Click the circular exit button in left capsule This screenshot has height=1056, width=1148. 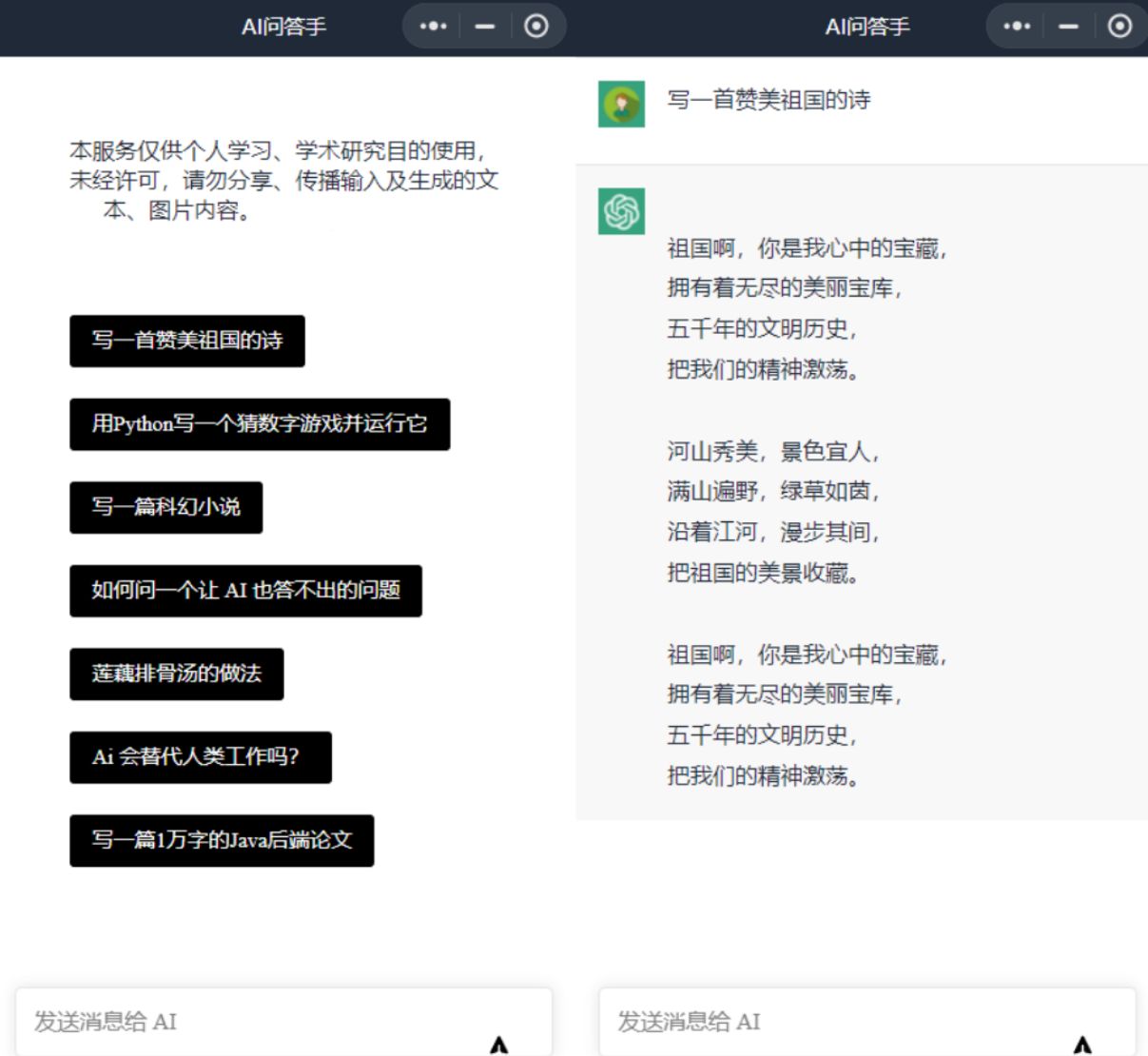click(535, 28)
